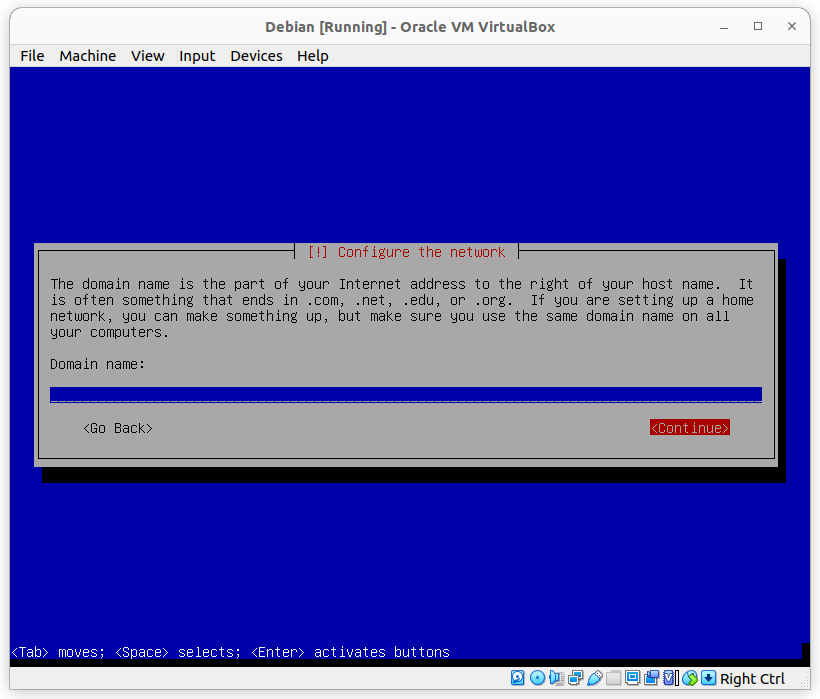Click the optical drives status icon
The height and width of the screenshot is (699, 820).
point(538,678)
